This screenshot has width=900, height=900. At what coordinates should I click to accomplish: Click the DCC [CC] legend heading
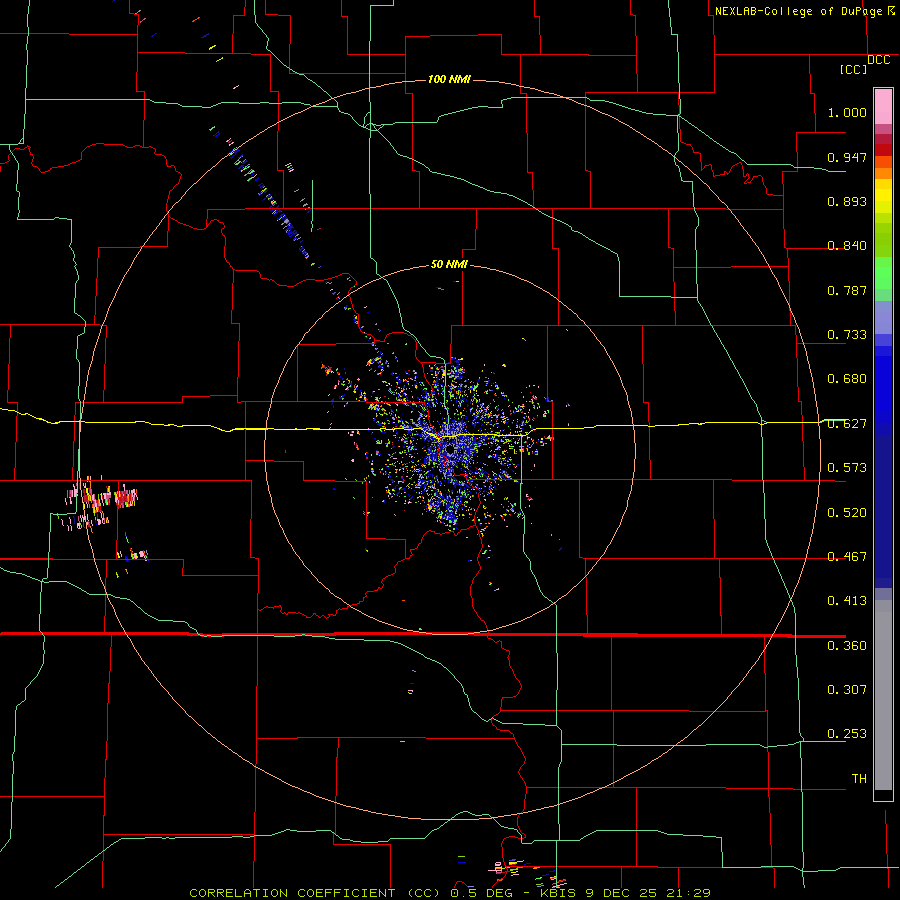pos(864,64)
